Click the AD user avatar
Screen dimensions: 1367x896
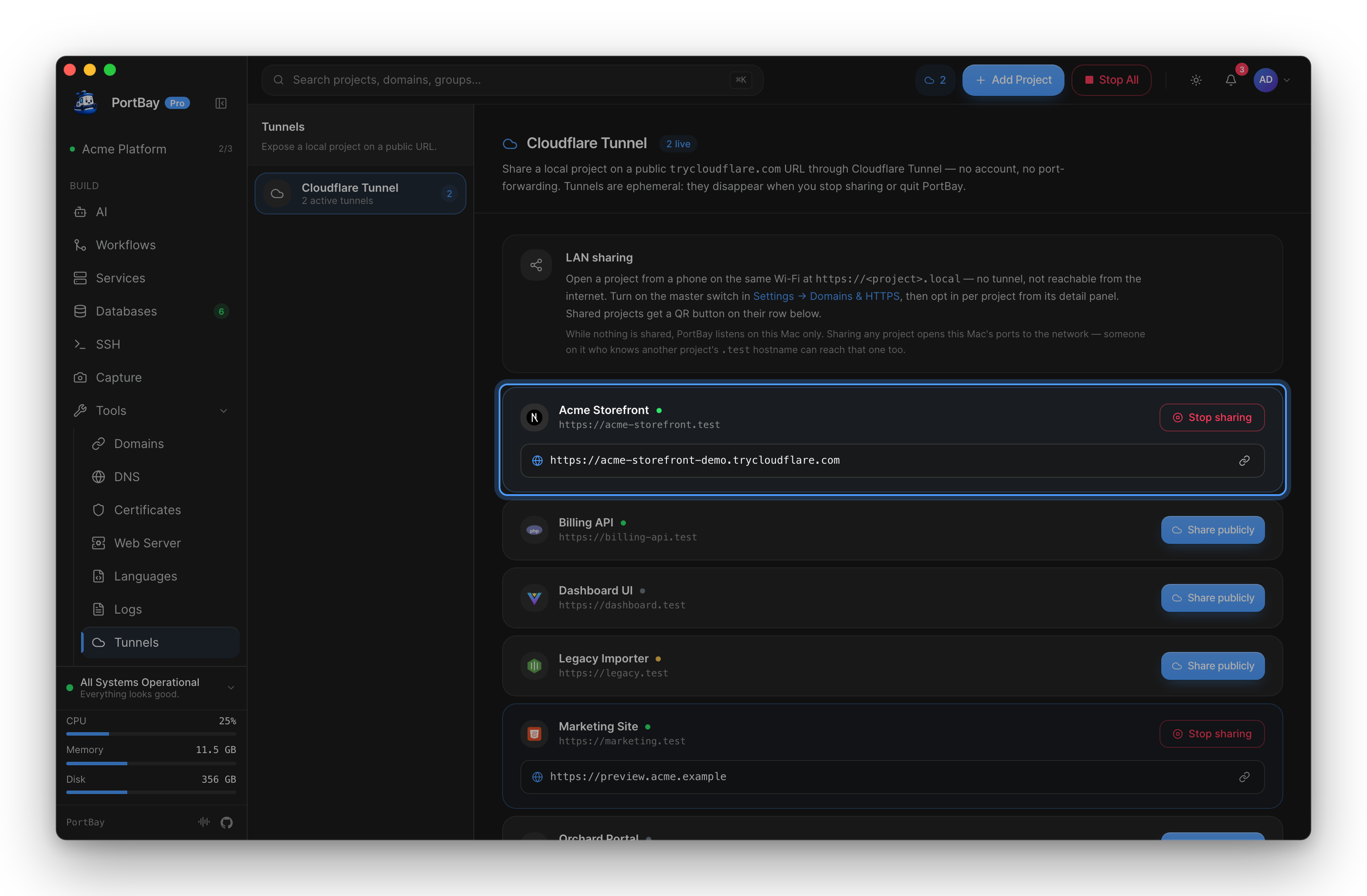(x=1266, y=80)
